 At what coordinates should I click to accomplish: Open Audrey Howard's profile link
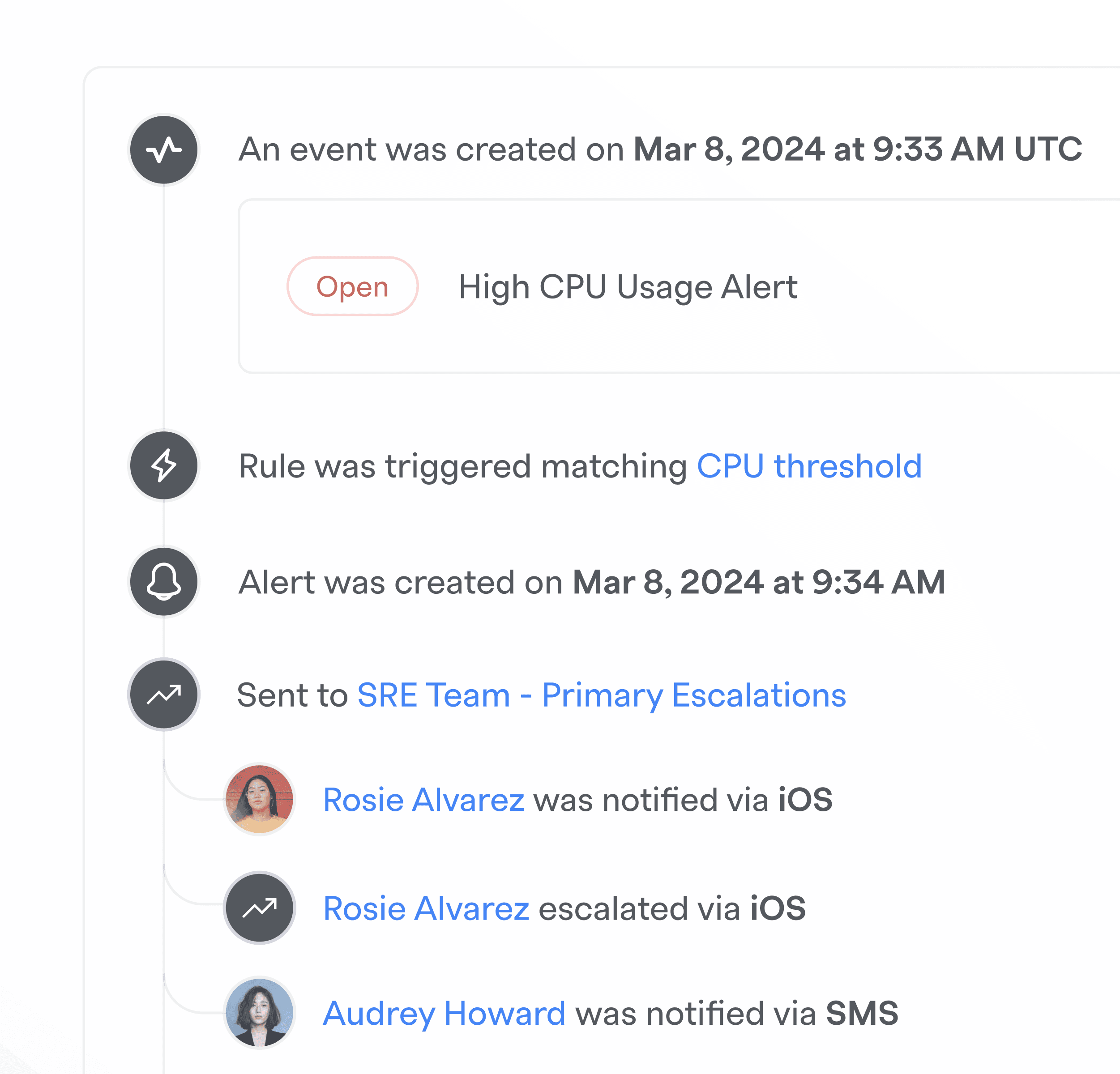pyautogui.click(x=444, y=1014)
